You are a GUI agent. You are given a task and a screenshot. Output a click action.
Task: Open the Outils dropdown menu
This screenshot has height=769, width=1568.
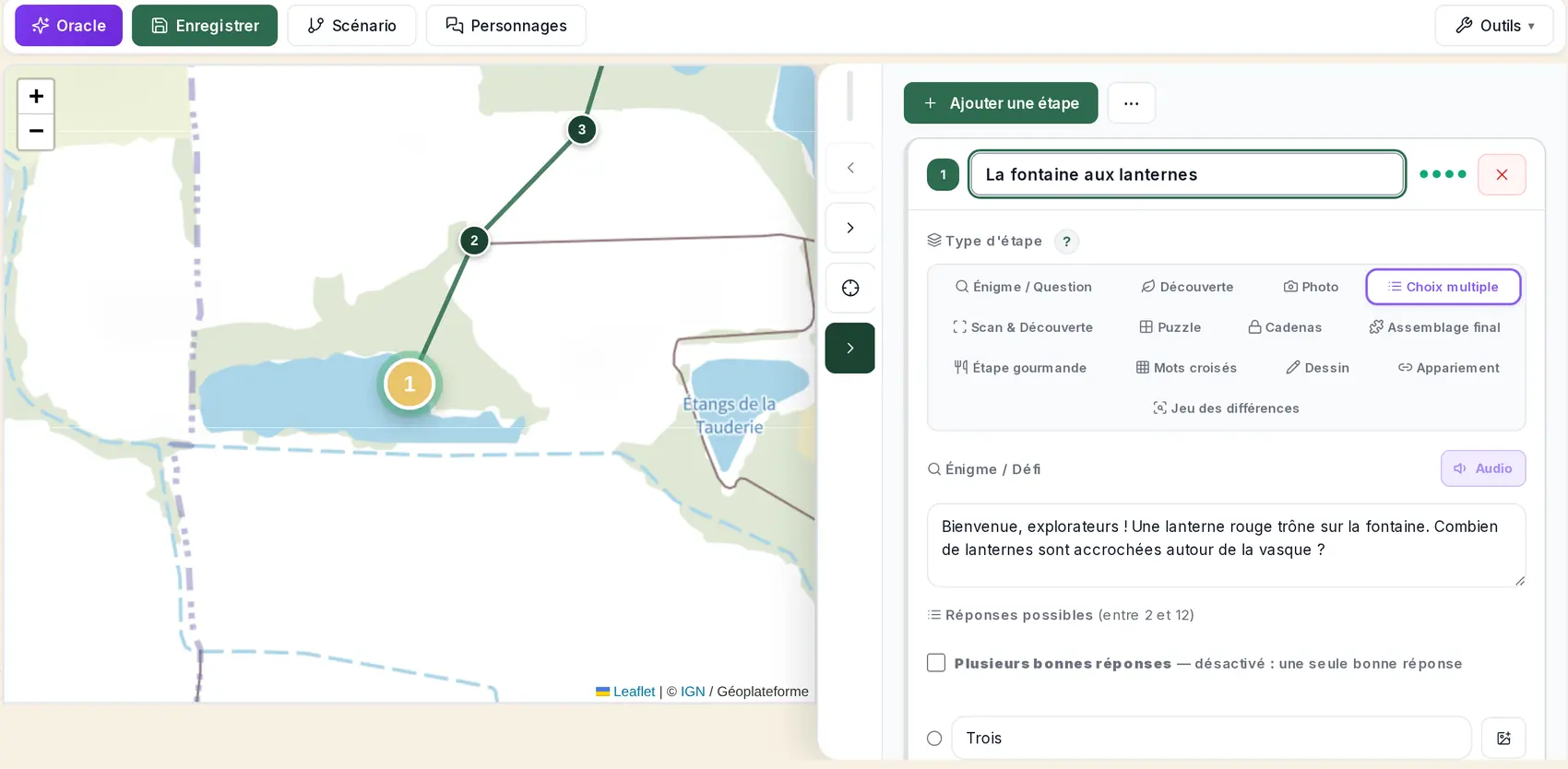tap(1494, 26)
